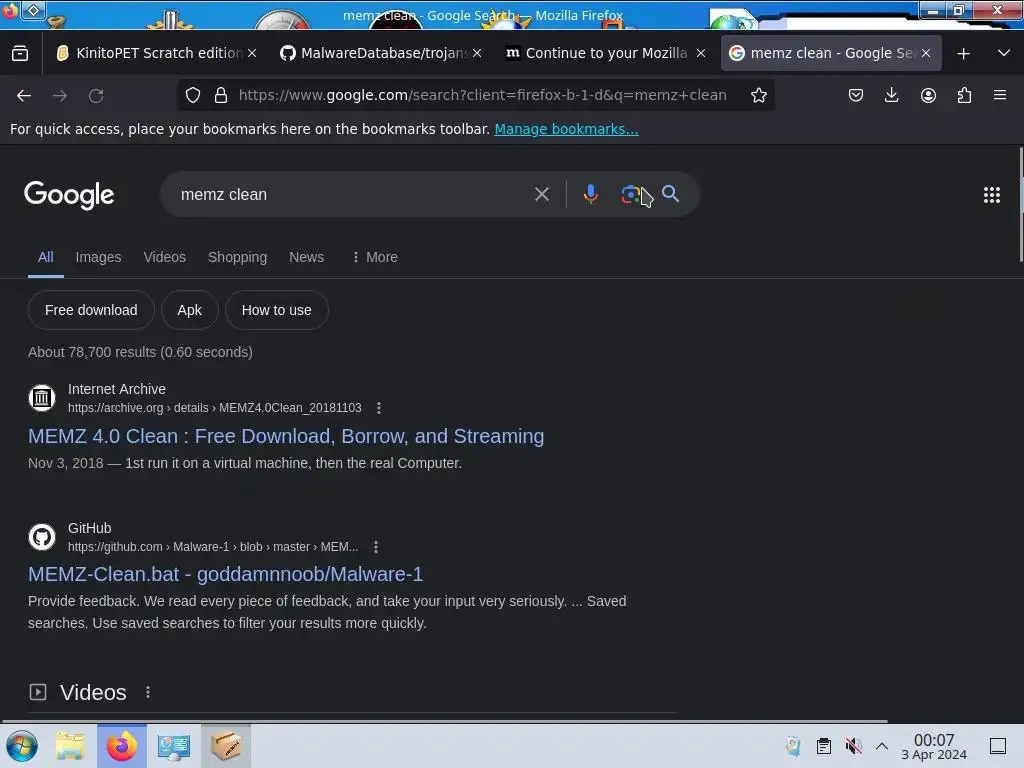Open Google apps grid

click(991, 195)
